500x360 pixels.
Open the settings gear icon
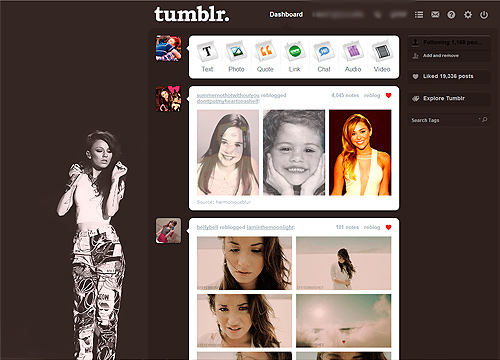click(x=468, y=15)
